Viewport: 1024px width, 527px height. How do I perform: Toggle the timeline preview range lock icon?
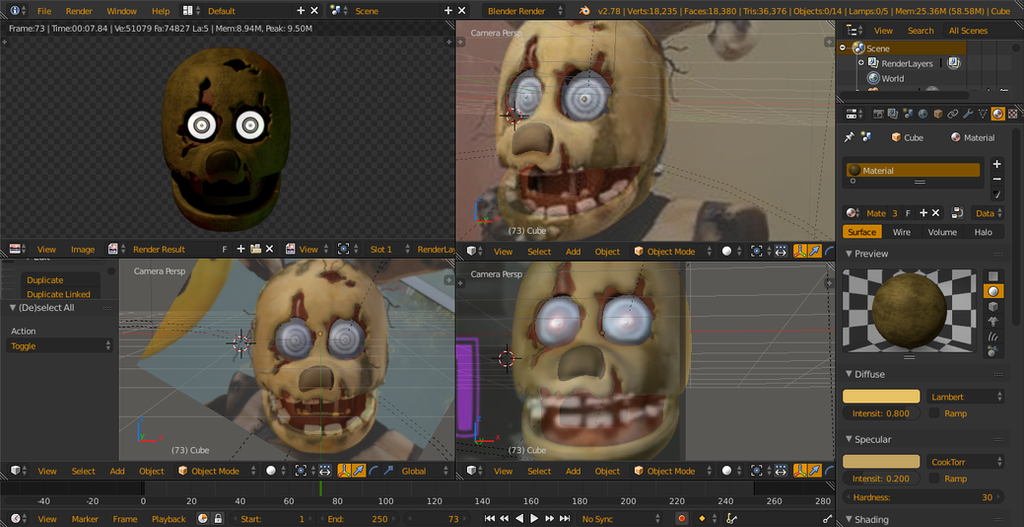click(x=218, y=519)
